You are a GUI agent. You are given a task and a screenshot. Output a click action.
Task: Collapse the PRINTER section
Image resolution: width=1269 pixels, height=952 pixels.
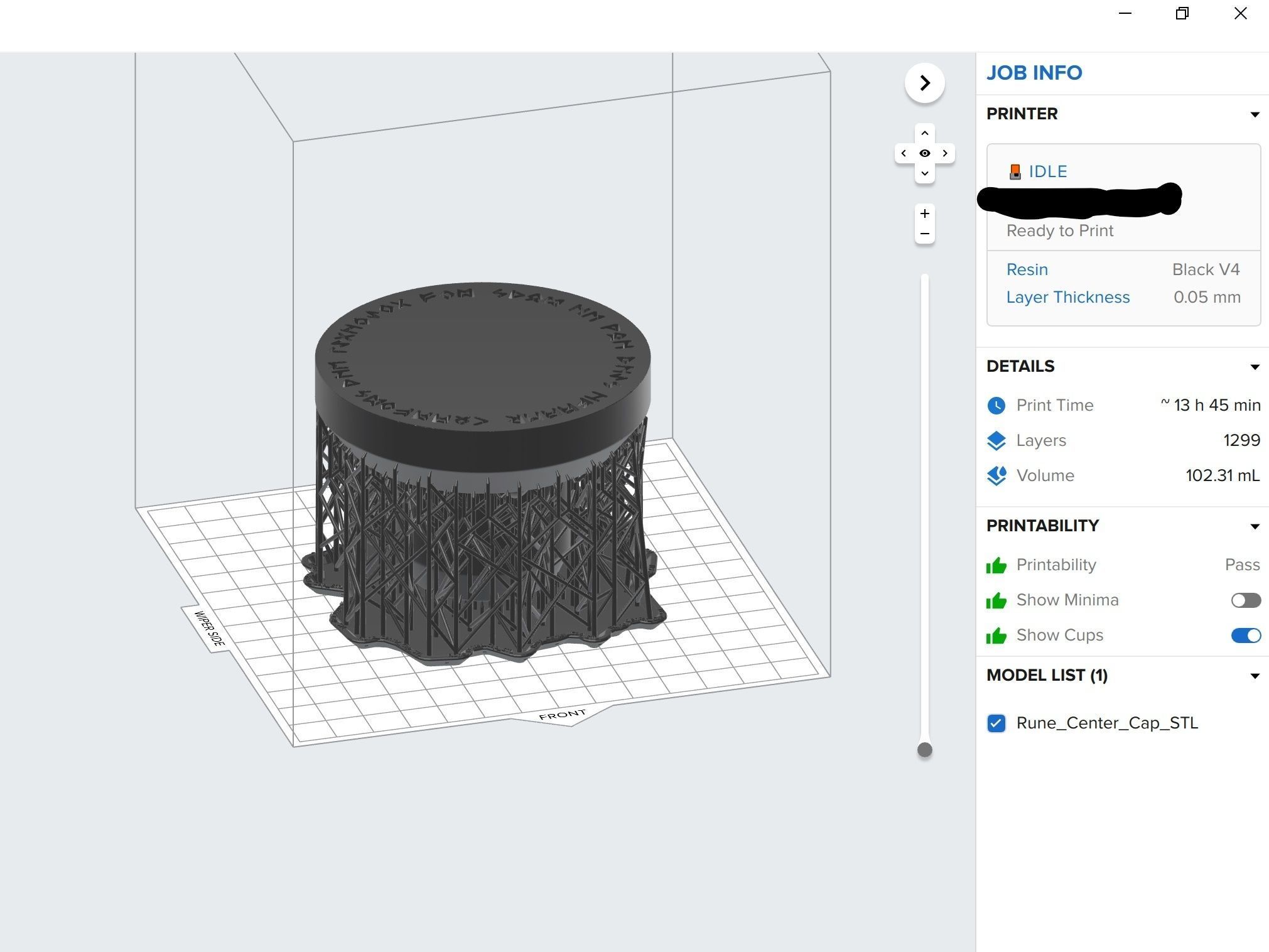[x=1255, y=114]
